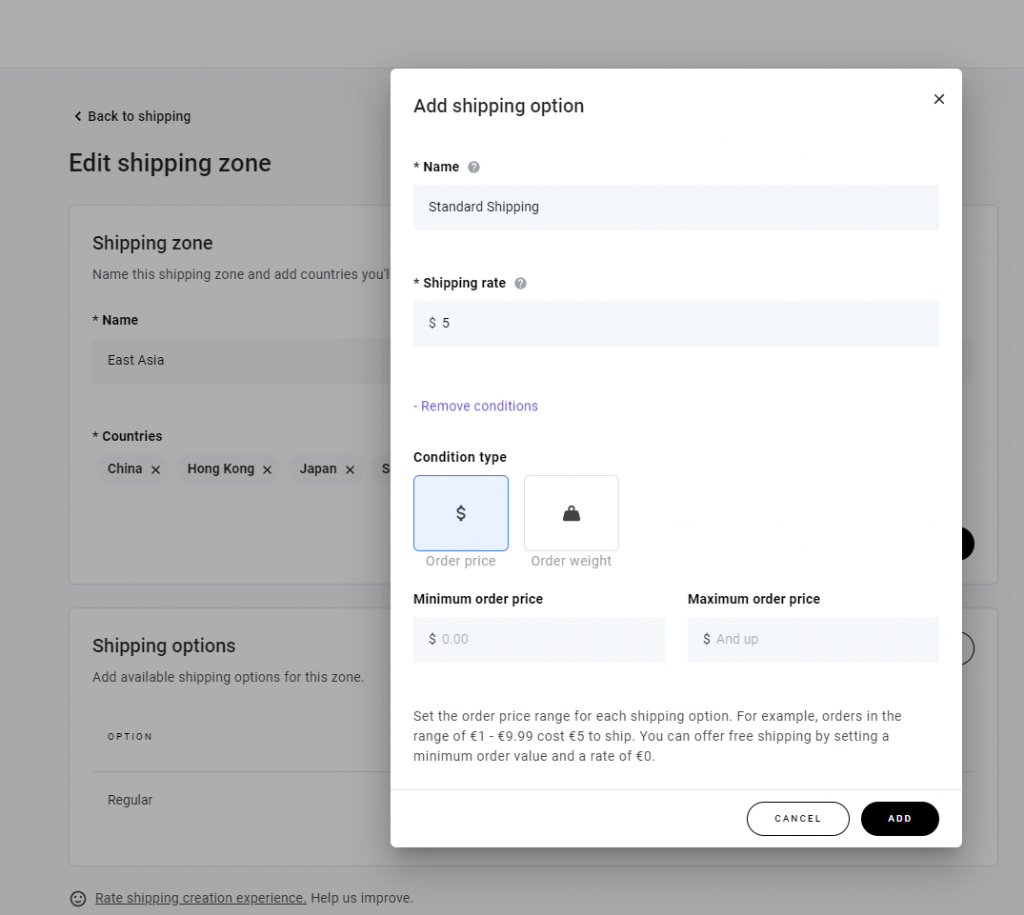Click the Standard Shipping name input

pos(676,207)
